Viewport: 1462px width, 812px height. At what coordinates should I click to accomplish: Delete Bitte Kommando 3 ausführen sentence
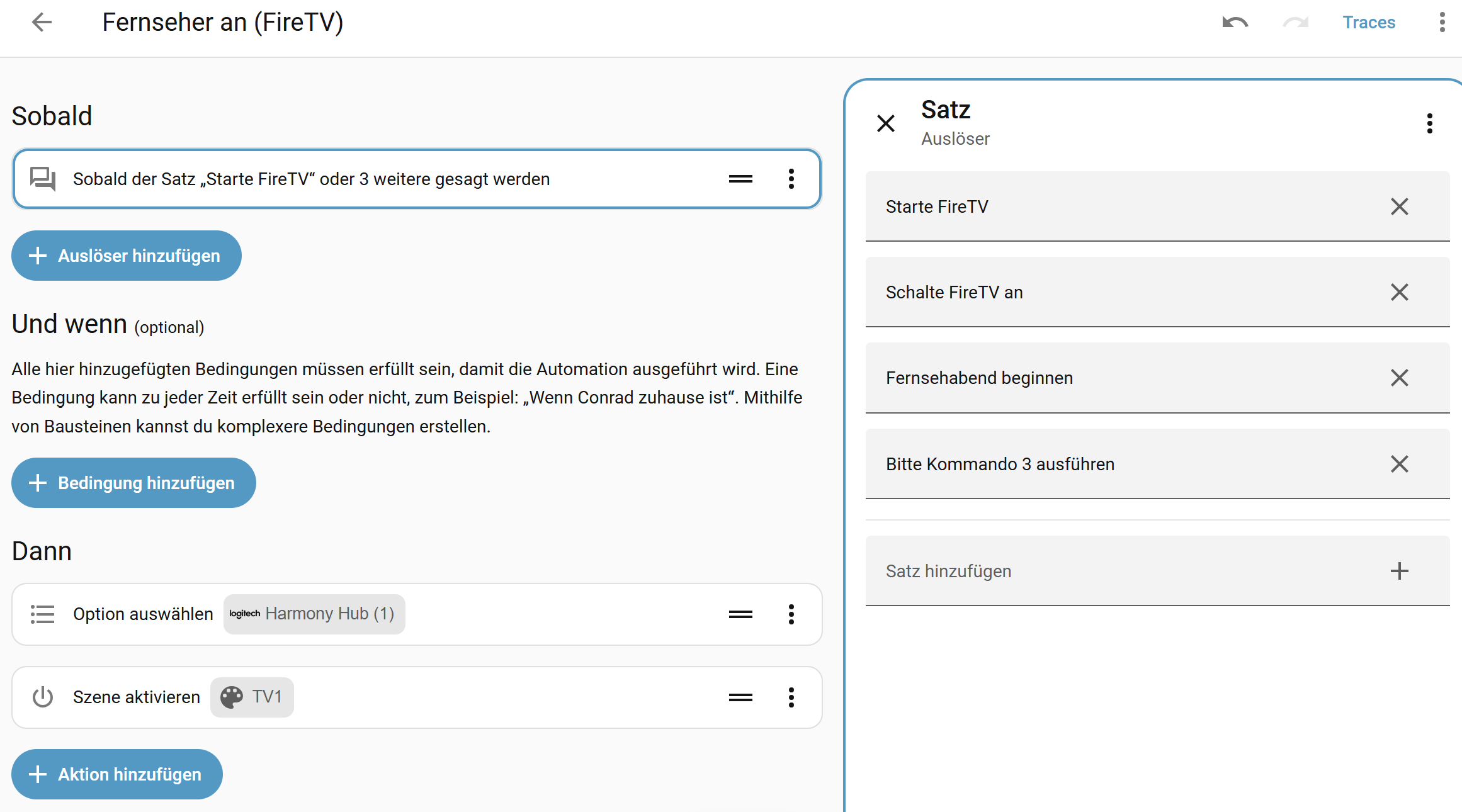pyautogui.click(x=1399, y=464)
